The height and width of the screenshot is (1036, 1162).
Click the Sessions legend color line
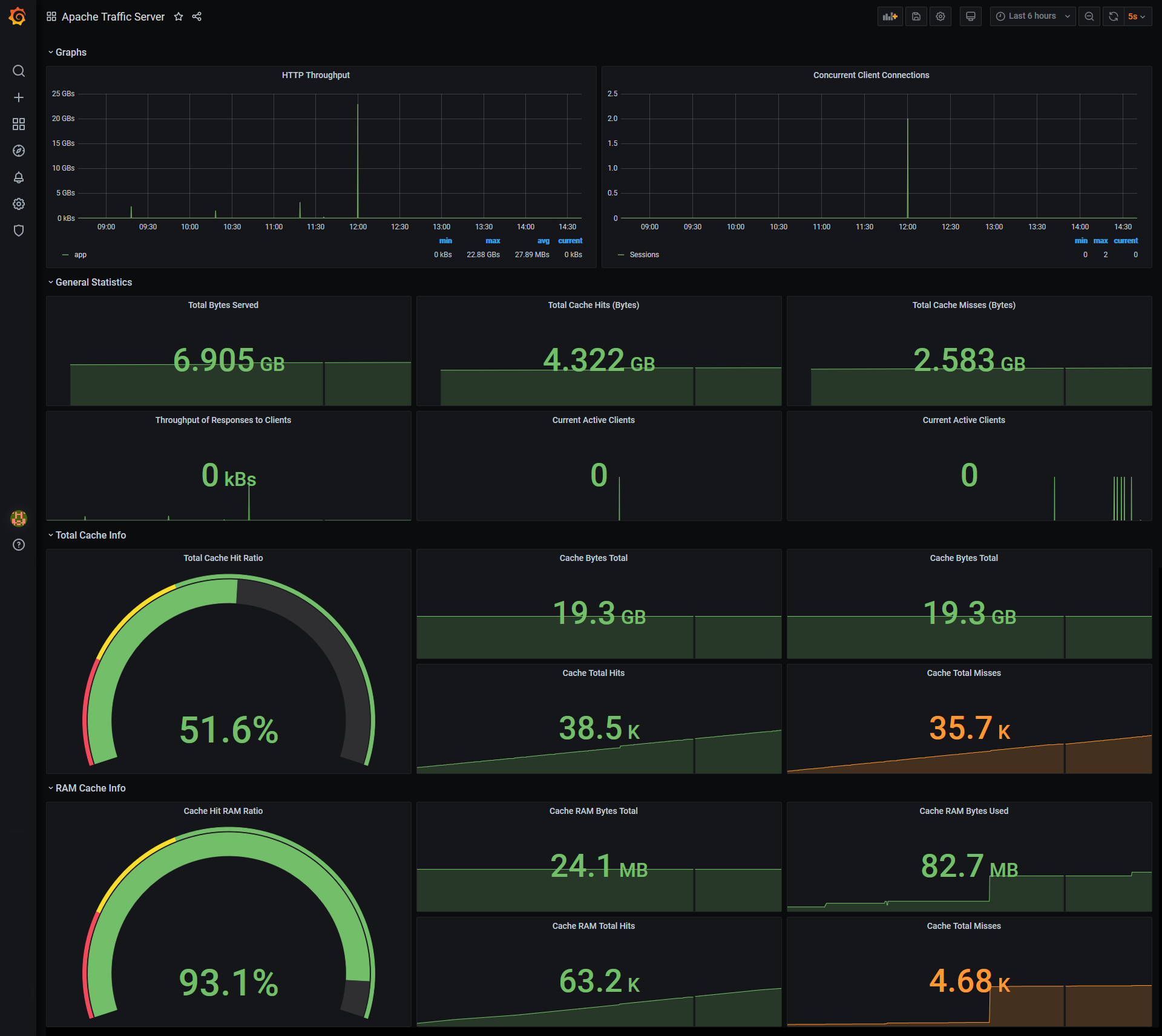(621, 255)
